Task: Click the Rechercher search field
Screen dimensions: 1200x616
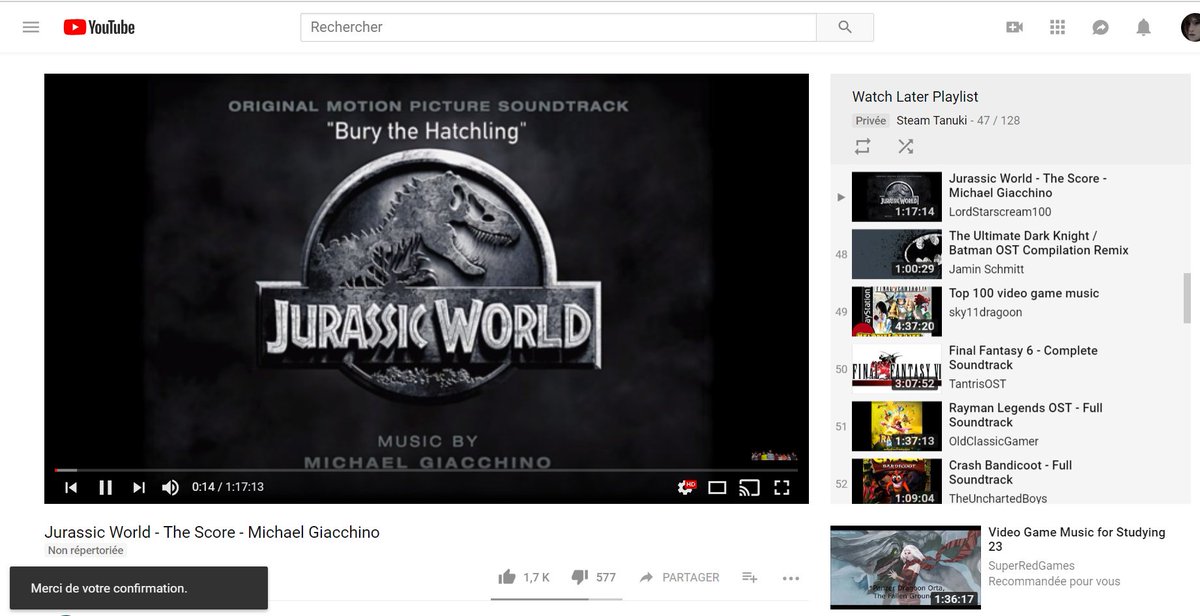Action: pos(558,27)
